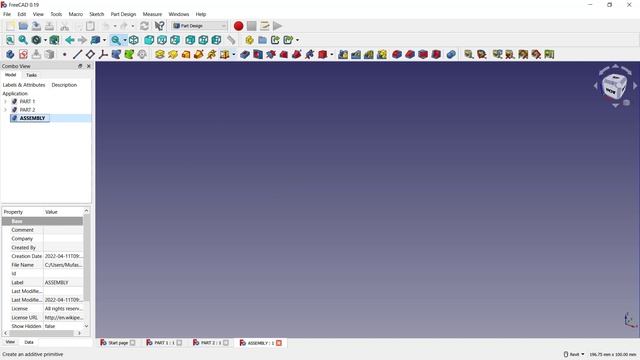640x360 pixels.
Task: Select the Subtractive loft tool
Action: point(284,54)
